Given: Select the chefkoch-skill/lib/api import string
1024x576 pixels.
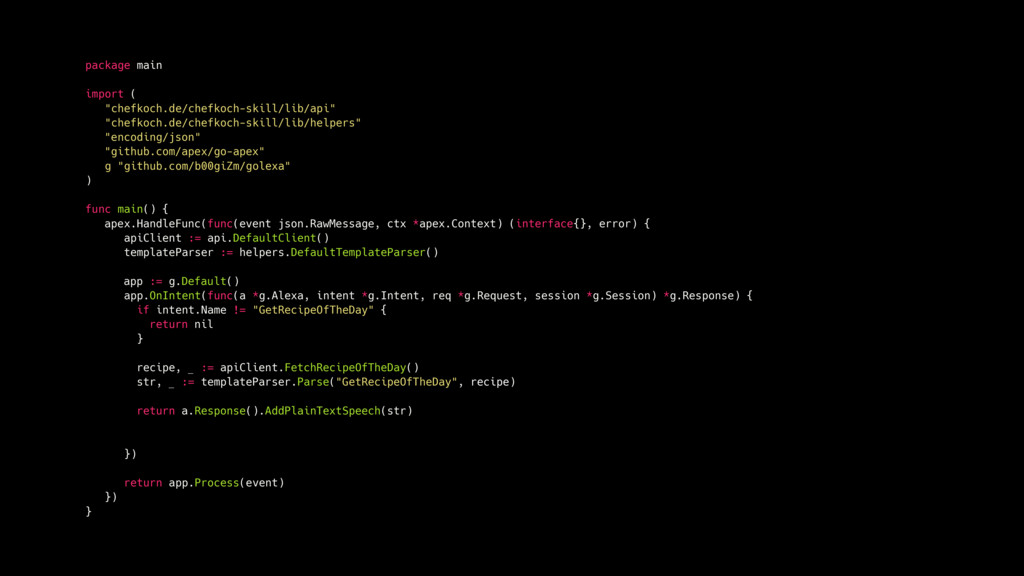Looking at the screenshot, I should point(220,108).
